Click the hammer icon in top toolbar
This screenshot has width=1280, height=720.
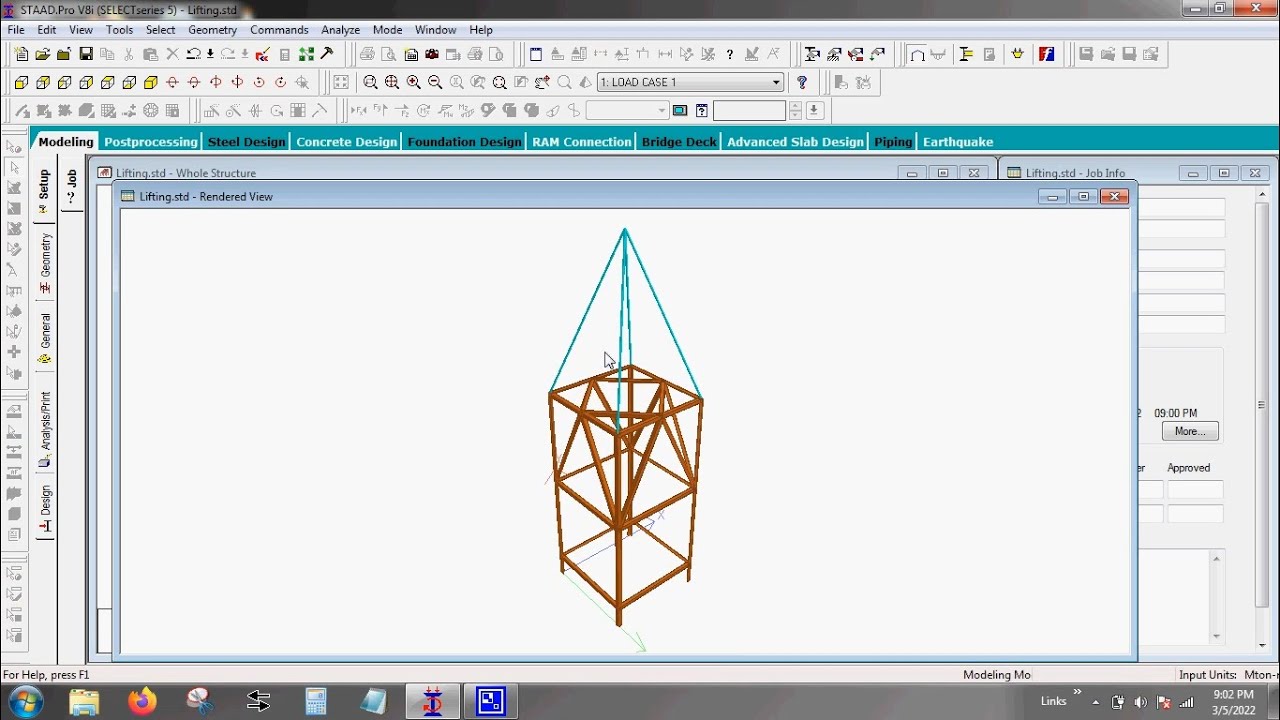tap(327, 54)
